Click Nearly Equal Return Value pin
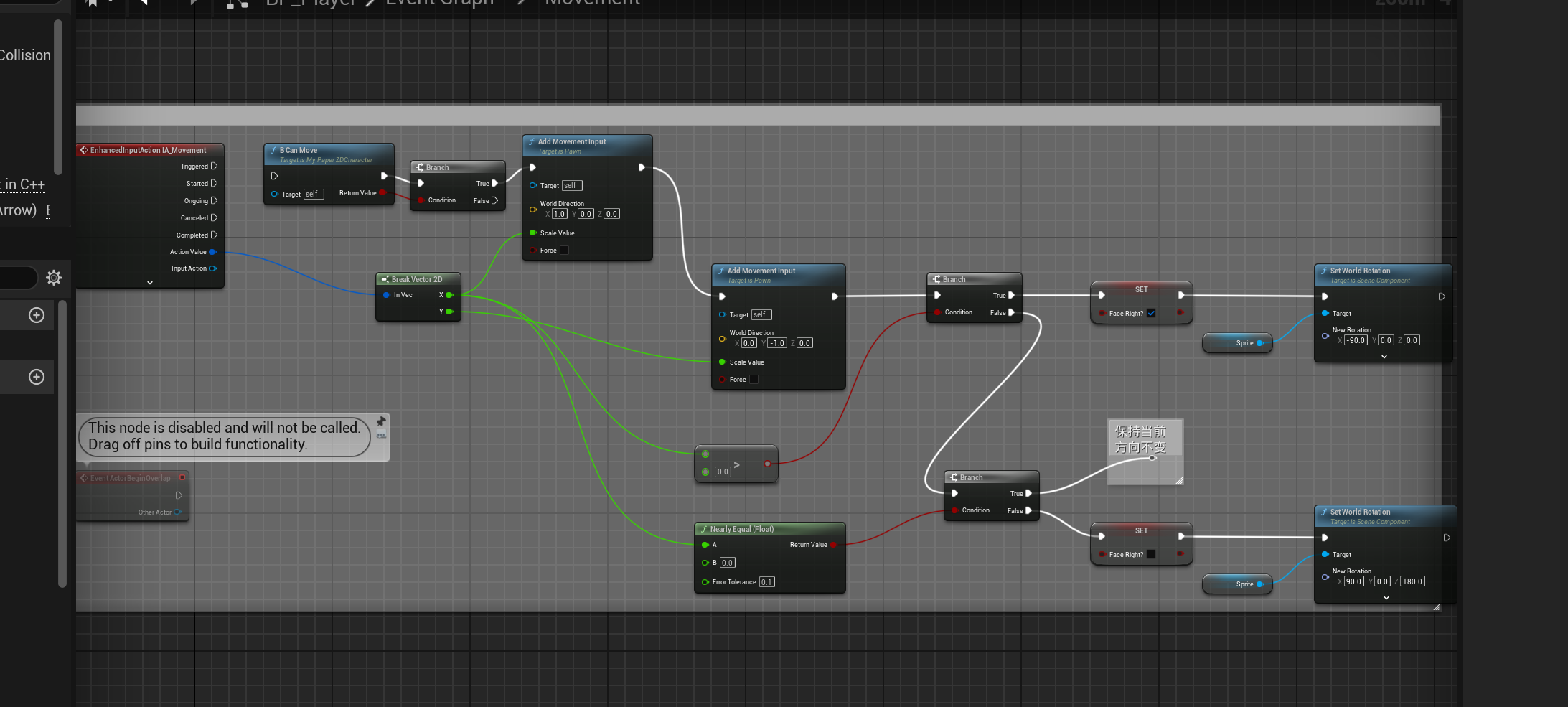Viewport: 1568px width, 707px height. (834, 545)
